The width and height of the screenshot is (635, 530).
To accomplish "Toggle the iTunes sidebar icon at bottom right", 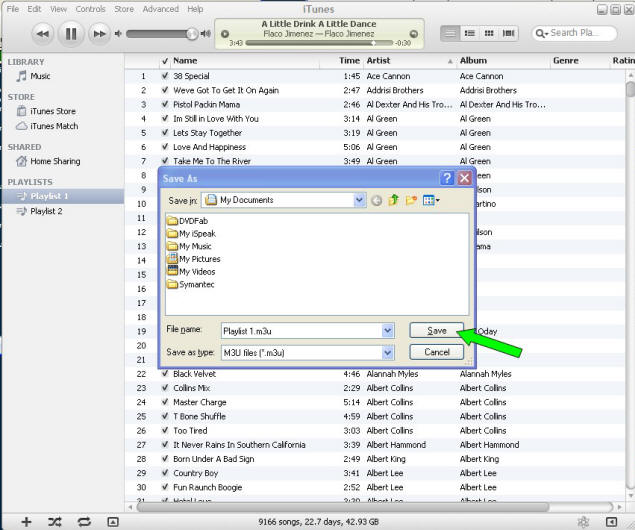I will [611, 521].
